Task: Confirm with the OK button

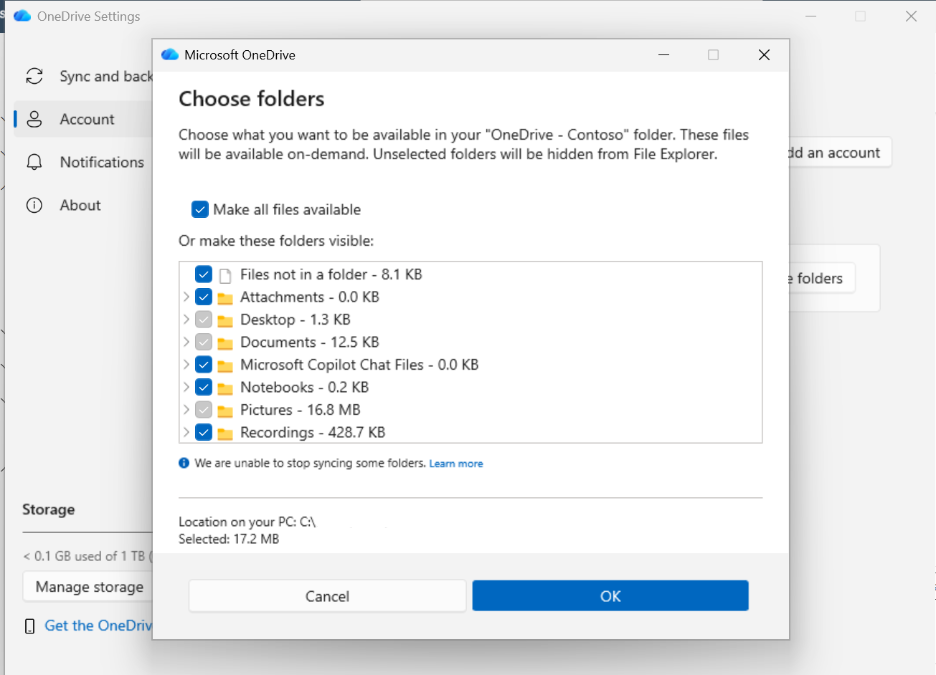Action: (610, 596)
